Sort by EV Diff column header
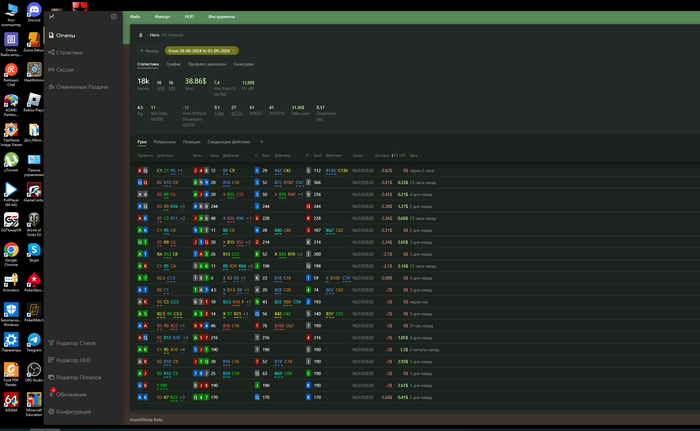This screenshot has height=431, width=700. [399, 155]
